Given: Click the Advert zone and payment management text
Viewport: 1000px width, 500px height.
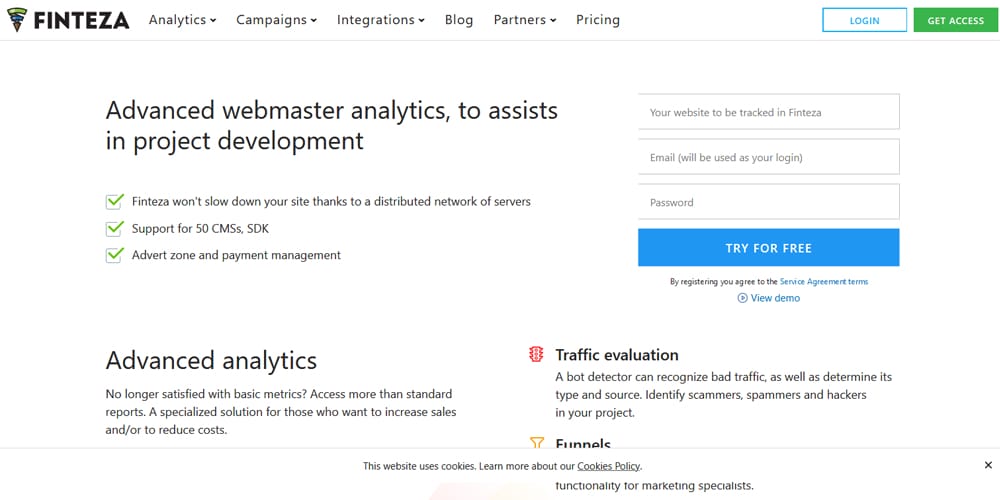Looking at the screenshot, I should pyautogui.click(x=236, y=255).
